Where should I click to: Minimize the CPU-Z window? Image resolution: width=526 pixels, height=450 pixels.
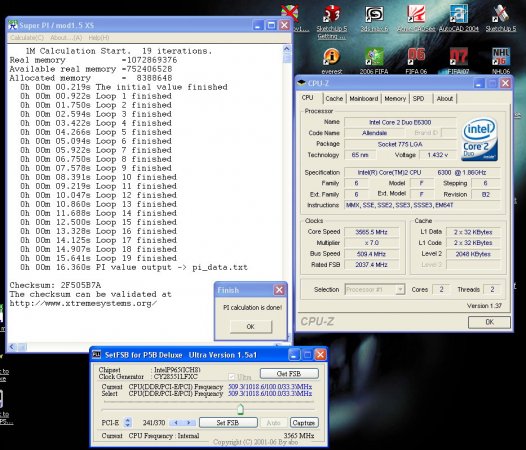click(479, 83)
